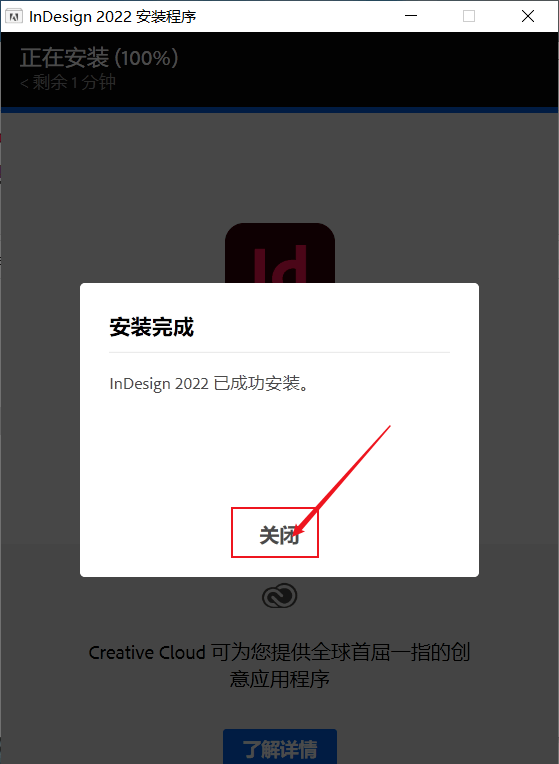Click the divider line under 安装完成
The image size is (559, 764).
[279, 352]
